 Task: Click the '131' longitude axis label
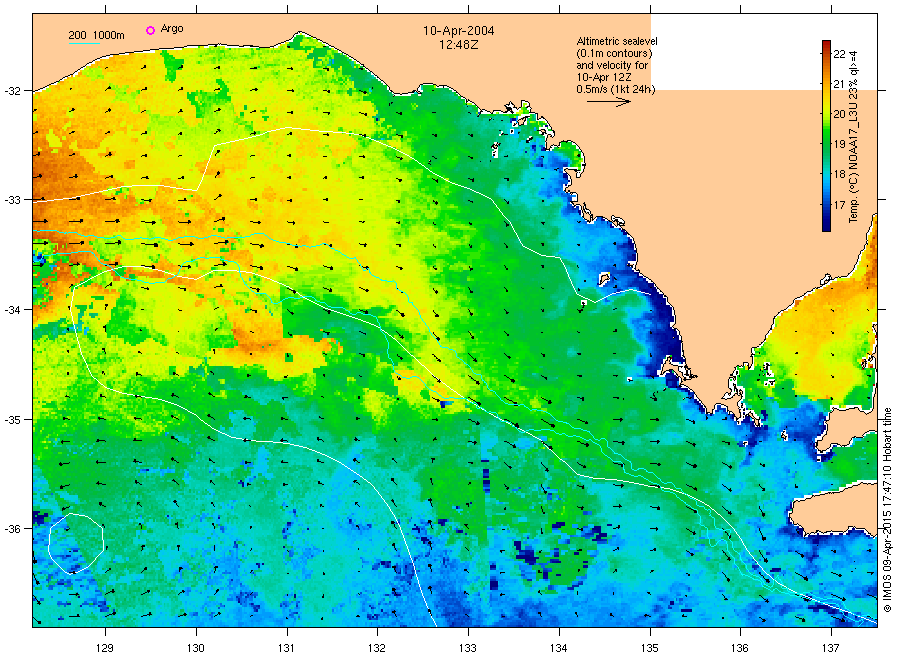pyautogui.click(x=286, y=649)
